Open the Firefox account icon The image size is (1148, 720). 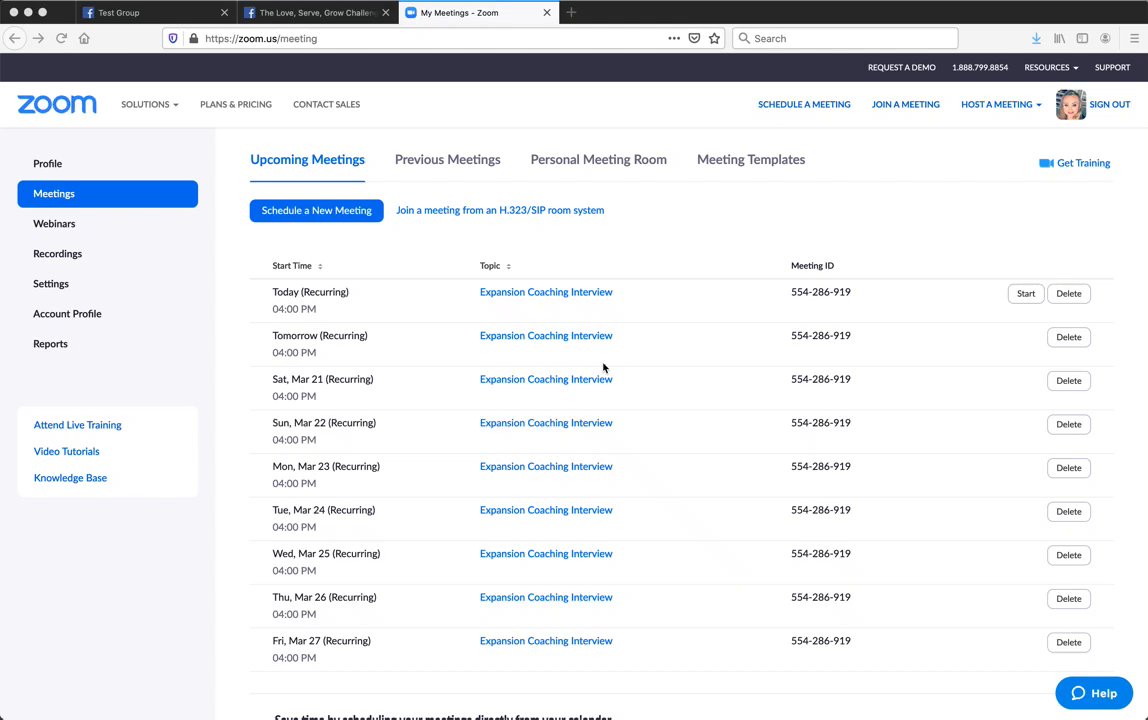[1105, 38]
